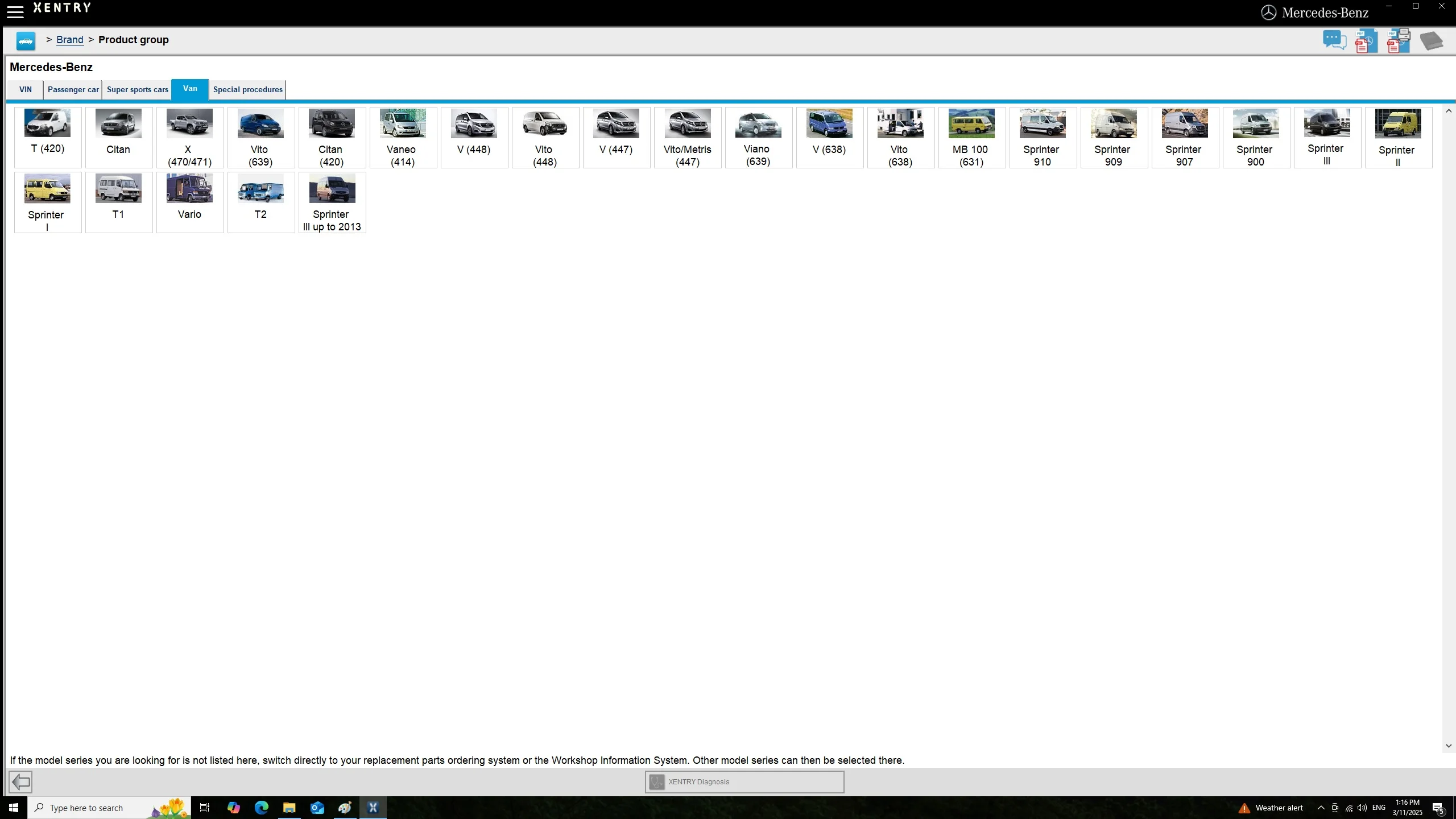1456x819 pixels.
Task: Choose the Vito (638) model tile
Action: (901, 138)
